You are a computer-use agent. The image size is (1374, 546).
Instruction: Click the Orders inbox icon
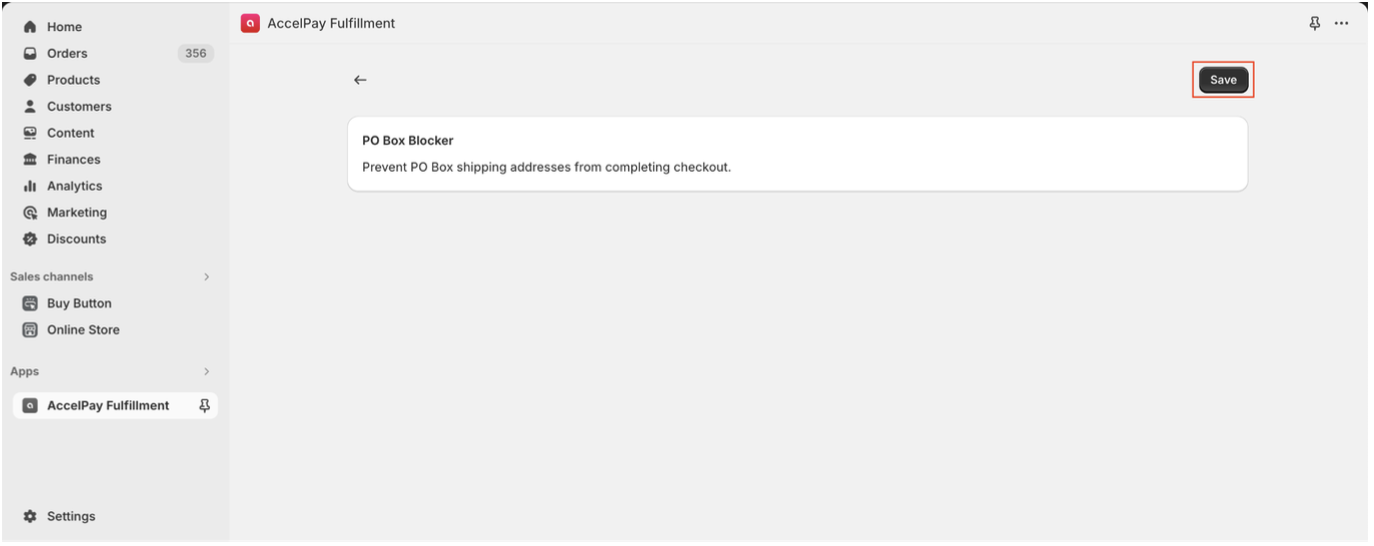(x=30, y=54)
